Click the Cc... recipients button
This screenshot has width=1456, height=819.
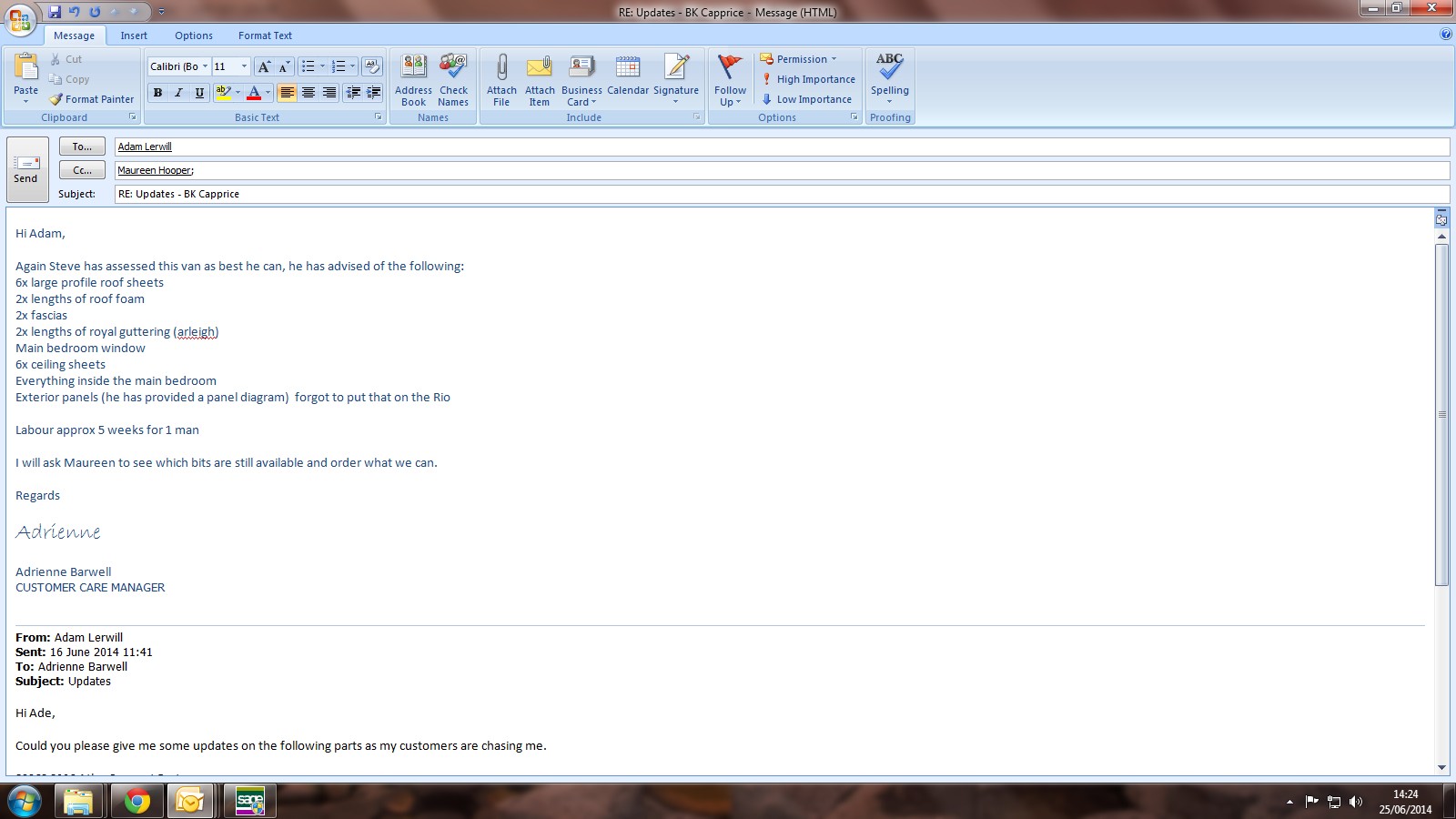pyautogui.click(x=82, y=170)
